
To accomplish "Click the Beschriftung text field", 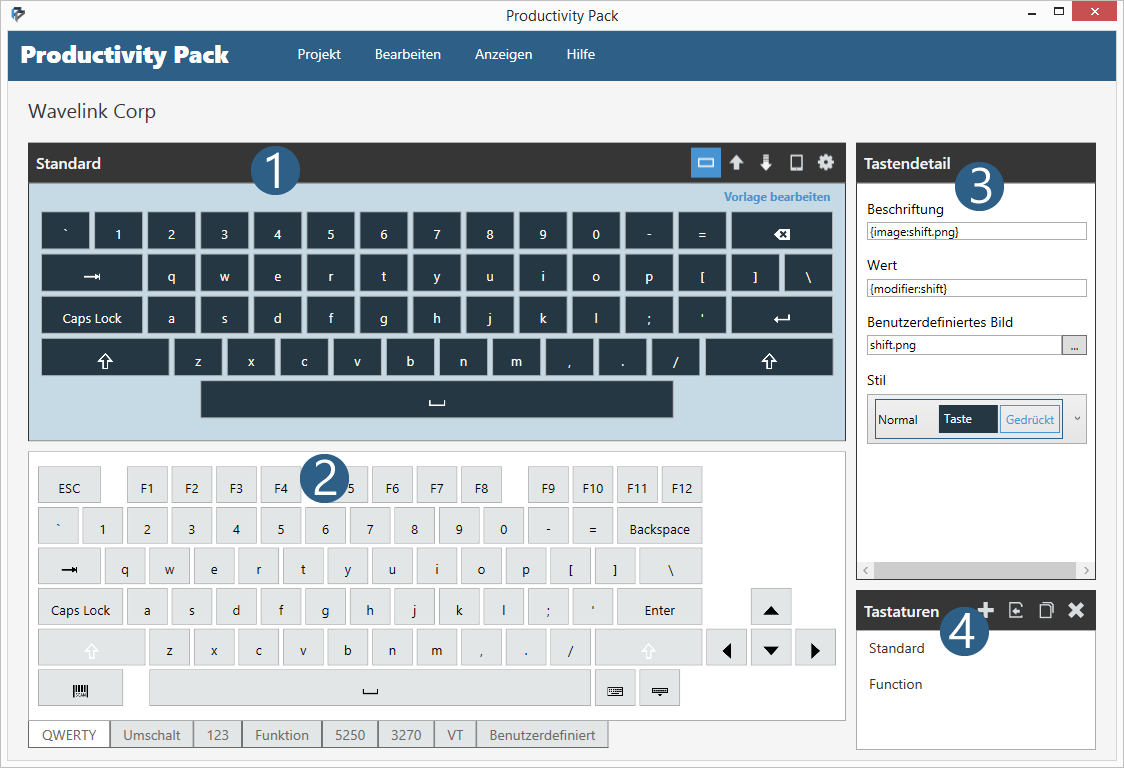I will point(975,231).
